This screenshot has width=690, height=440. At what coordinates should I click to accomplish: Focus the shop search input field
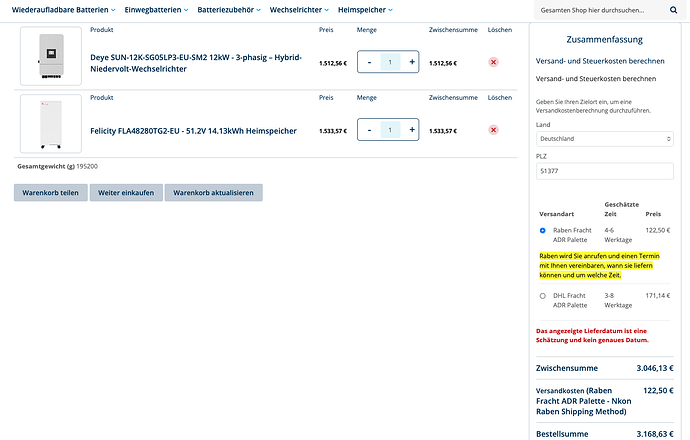click(x=601, y=10)
